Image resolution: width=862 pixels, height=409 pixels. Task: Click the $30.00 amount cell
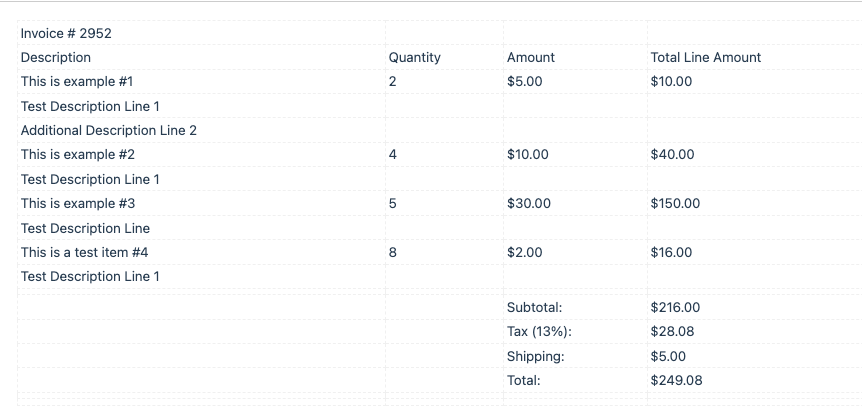pos(575,204)
